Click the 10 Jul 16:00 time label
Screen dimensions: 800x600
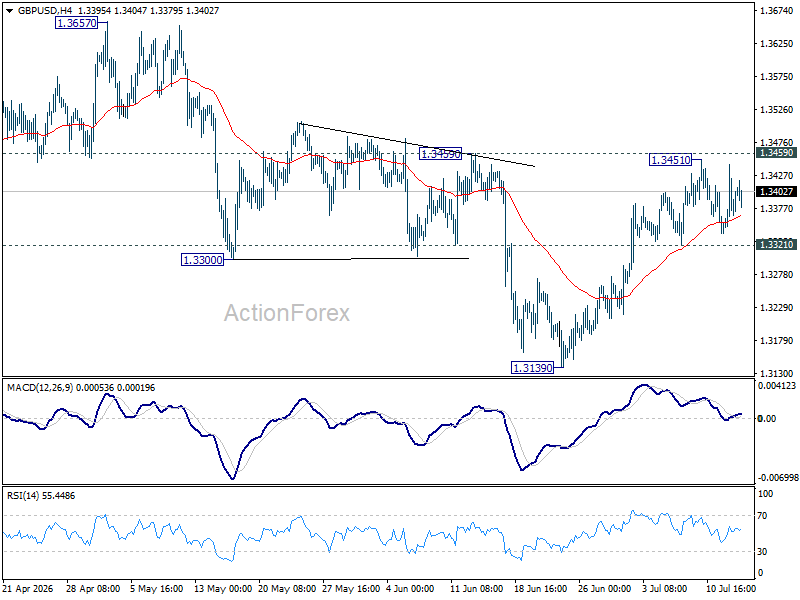(731, 588)
